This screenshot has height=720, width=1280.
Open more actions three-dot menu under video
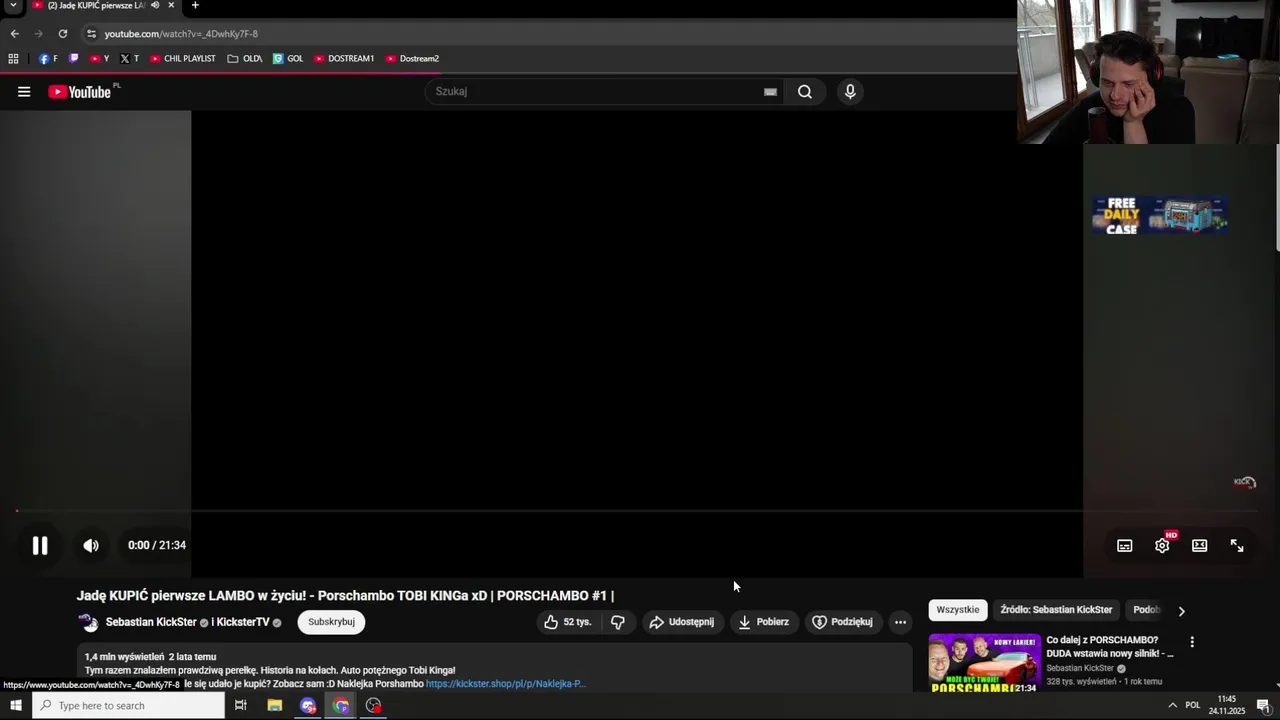point(900,622)
